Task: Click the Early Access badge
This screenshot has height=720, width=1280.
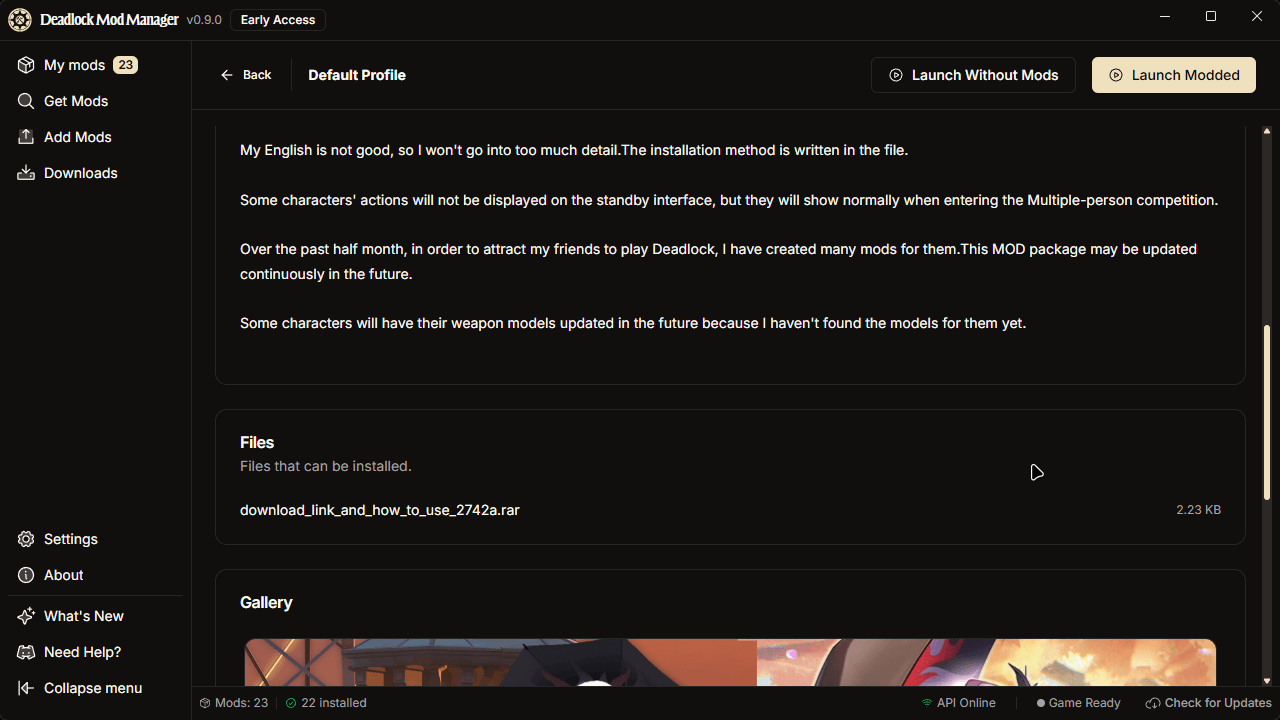Action: click(278, 20)
